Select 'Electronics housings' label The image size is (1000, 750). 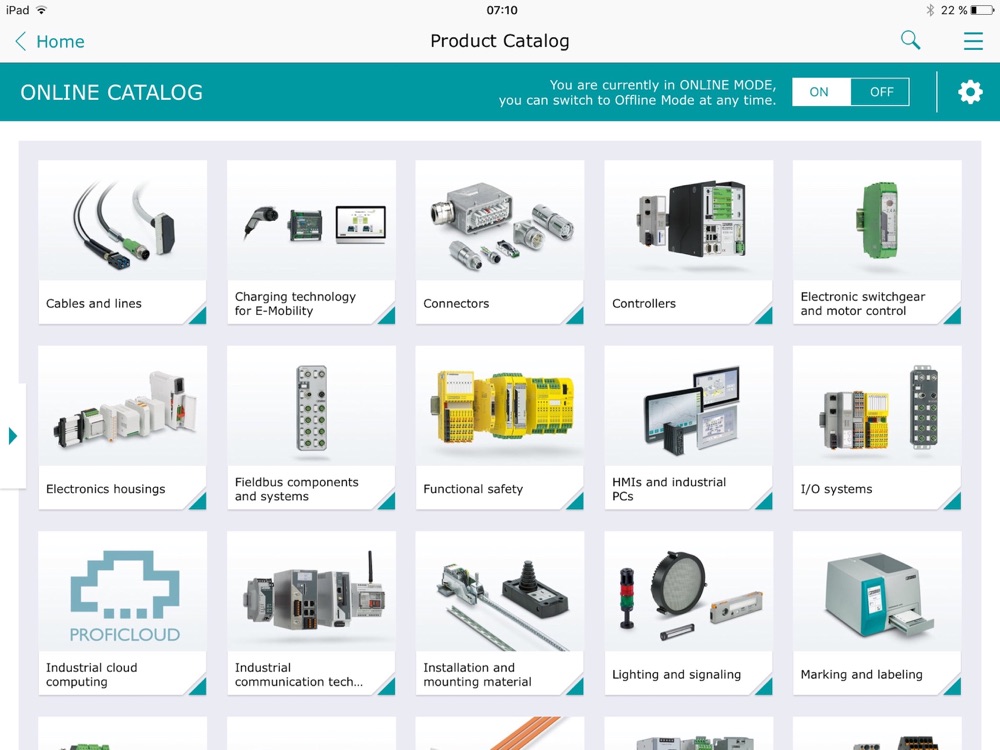pos(105,489)
